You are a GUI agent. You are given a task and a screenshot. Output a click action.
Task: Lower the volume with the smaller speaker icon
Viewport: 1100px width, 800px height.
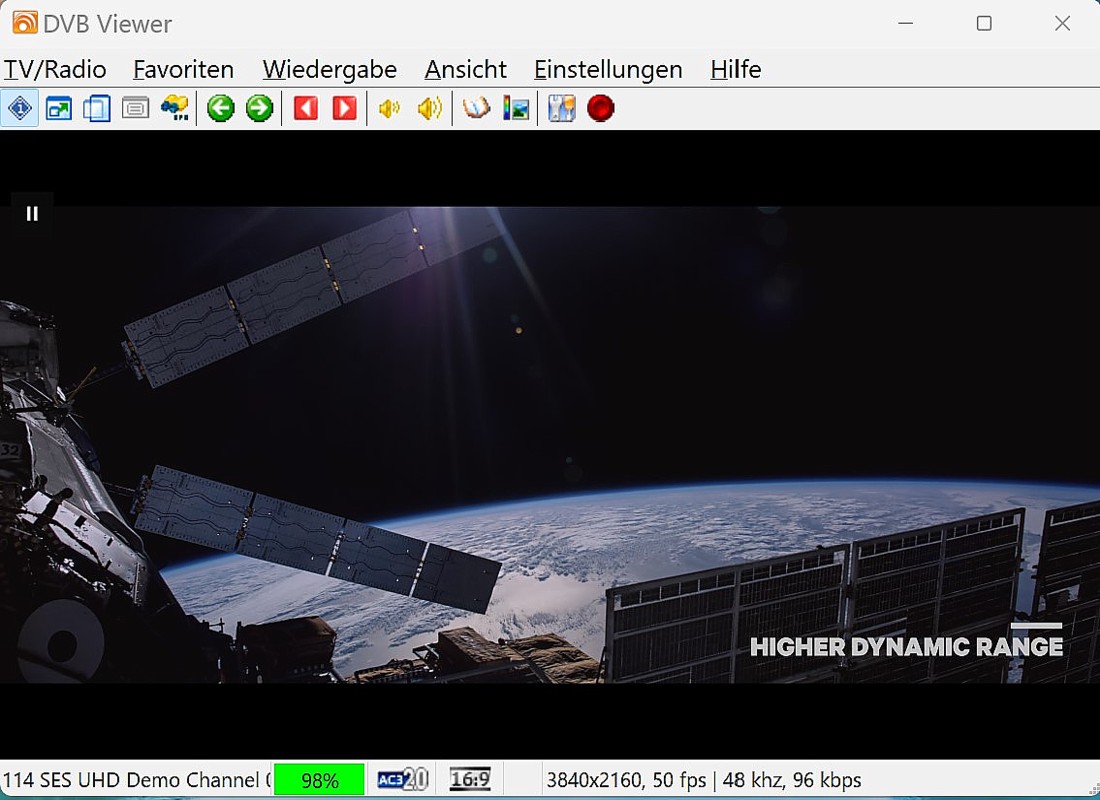(x=390, y=109)
